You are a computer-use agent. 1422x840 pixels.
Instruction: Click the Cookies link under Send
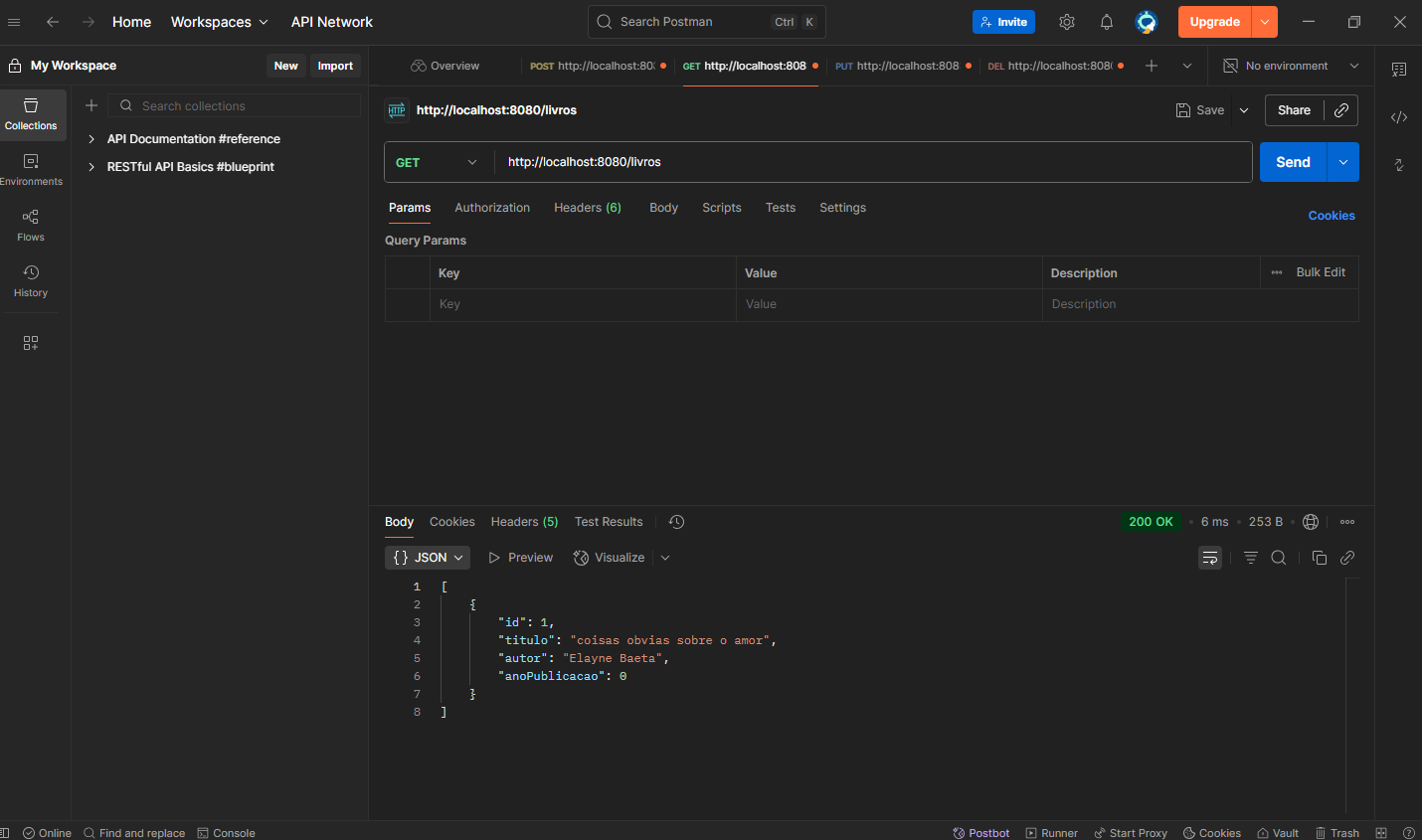tap(1331, 216)
